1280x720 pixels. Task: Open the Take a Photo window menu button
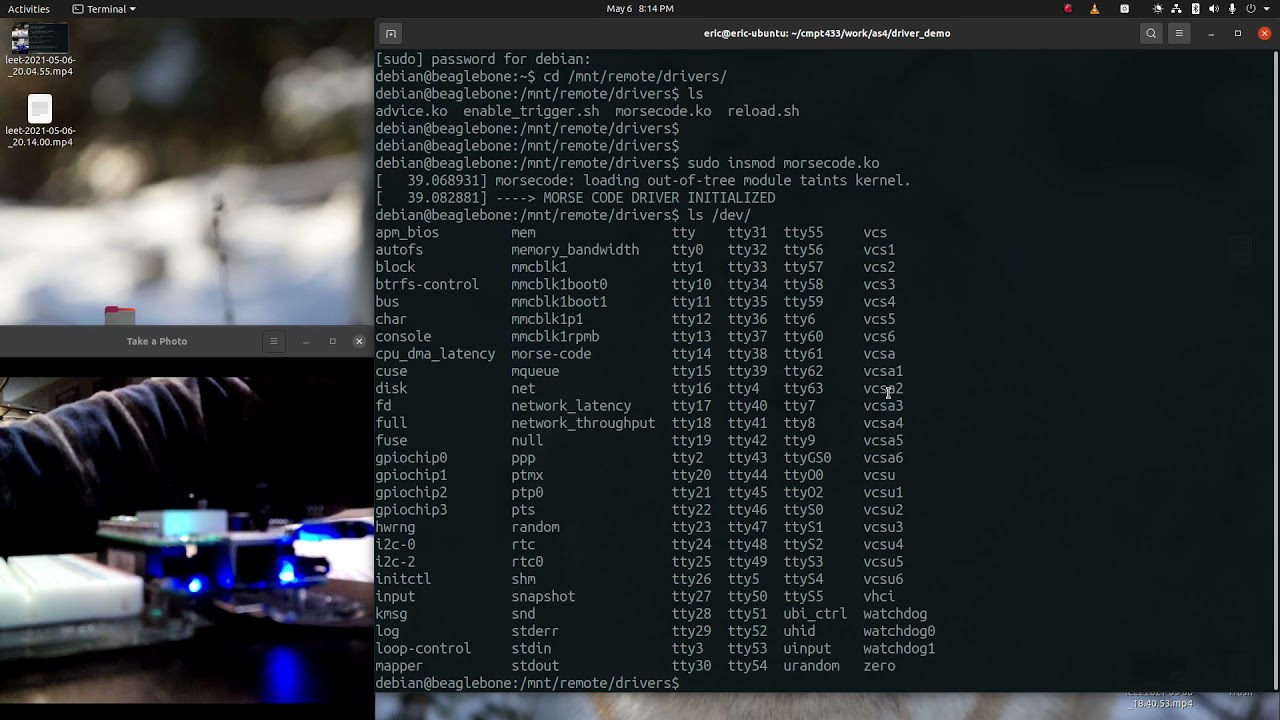pyautogui.click(x=274, y=341)
